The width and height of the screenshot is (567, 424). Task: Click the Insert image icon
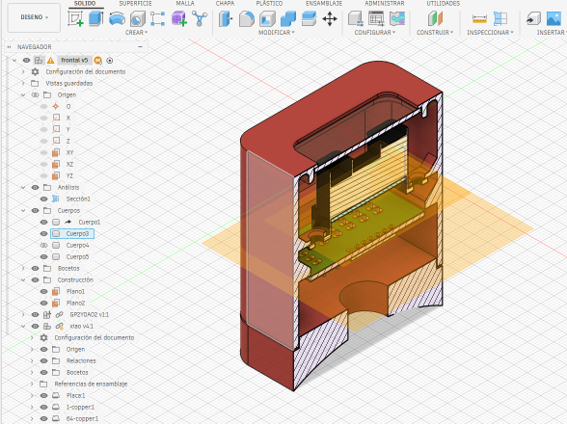[x=554, y=19]
